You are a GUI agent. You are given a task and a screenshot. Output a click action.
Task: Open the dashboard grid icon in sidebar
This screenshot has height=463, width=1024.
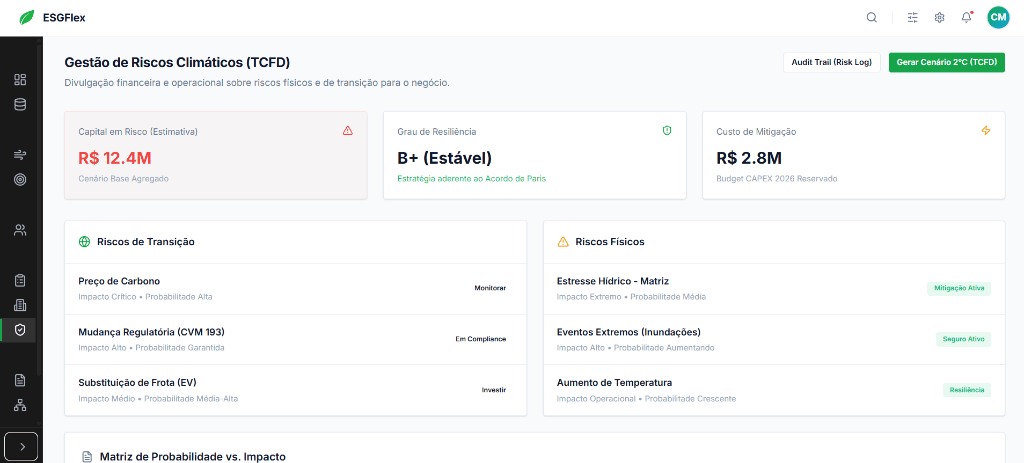pos(20,80)
